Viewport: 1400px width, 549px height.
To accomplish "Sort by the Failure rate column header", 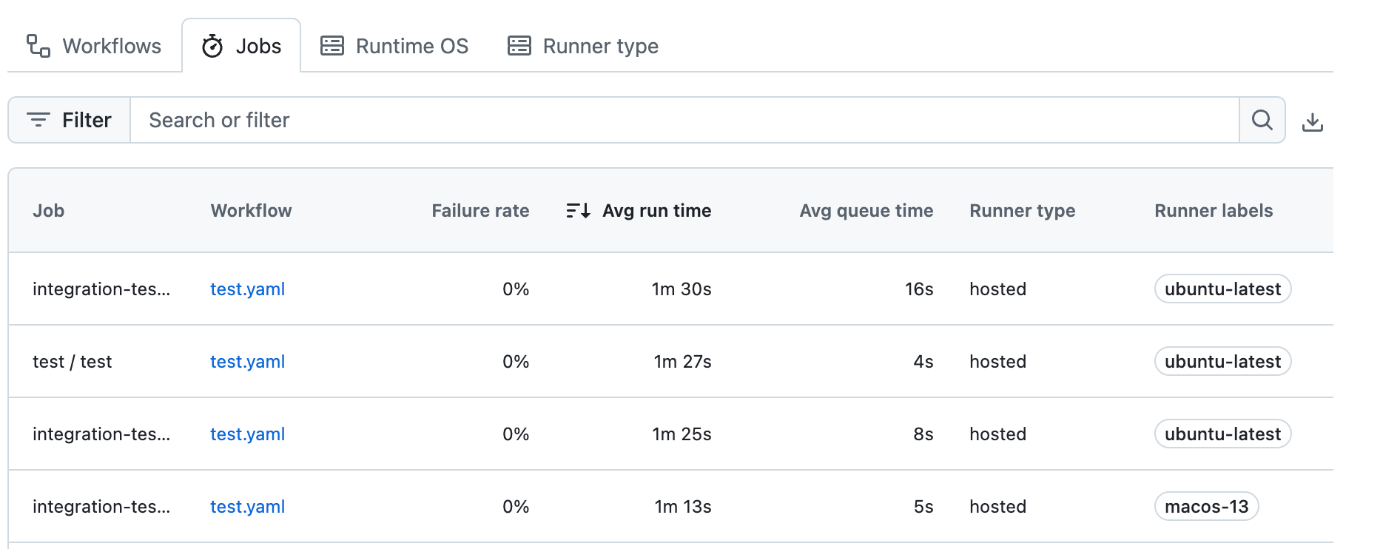I will click(480, 210).
